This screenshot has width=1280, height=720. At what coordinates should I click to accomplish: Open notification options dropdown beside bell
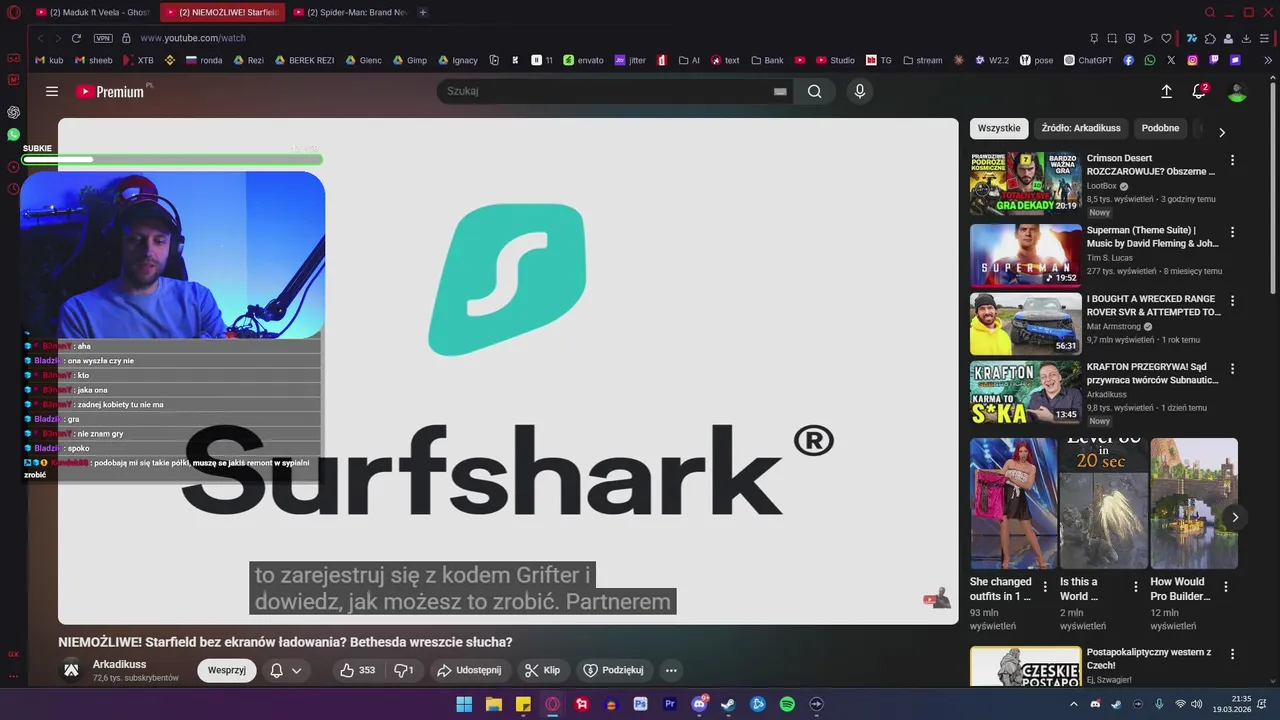point(297,671)
